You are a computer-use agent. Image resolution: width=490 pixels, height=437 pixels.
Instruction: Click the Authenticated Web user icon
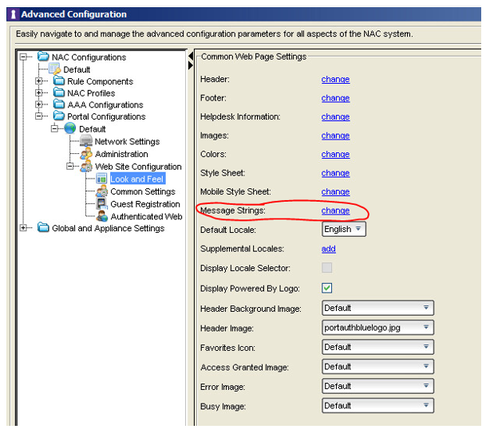pos(101,216)
